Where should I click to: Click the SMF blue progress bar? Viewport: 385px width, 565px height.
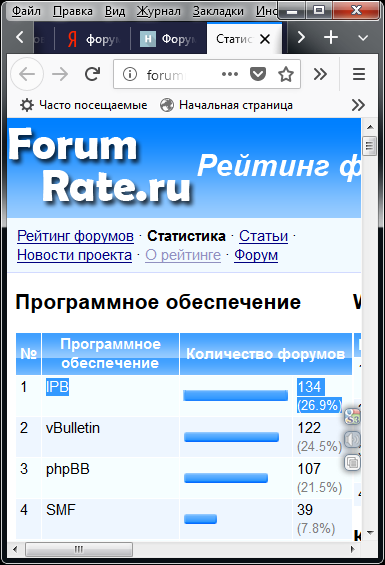point(200,519)
